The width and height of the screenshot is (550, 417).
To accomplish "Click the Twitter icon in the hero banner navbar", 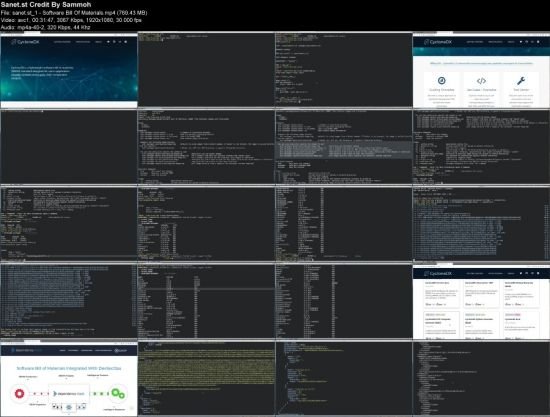I will coord(108,42).
